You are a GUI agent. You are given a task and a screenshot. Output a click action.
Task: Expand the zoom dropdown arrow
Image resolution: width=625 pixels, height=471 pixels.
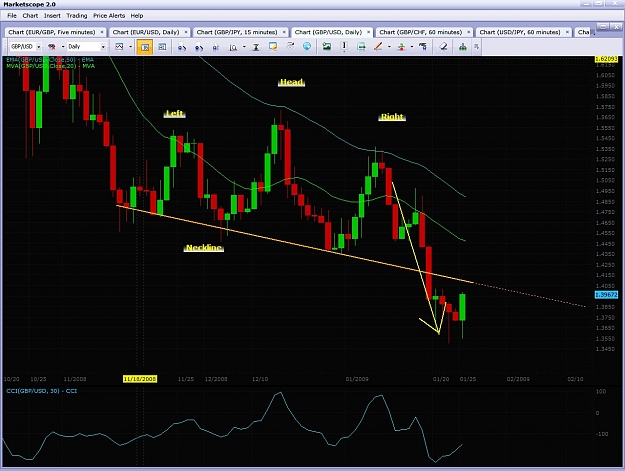tap(244, 47)
